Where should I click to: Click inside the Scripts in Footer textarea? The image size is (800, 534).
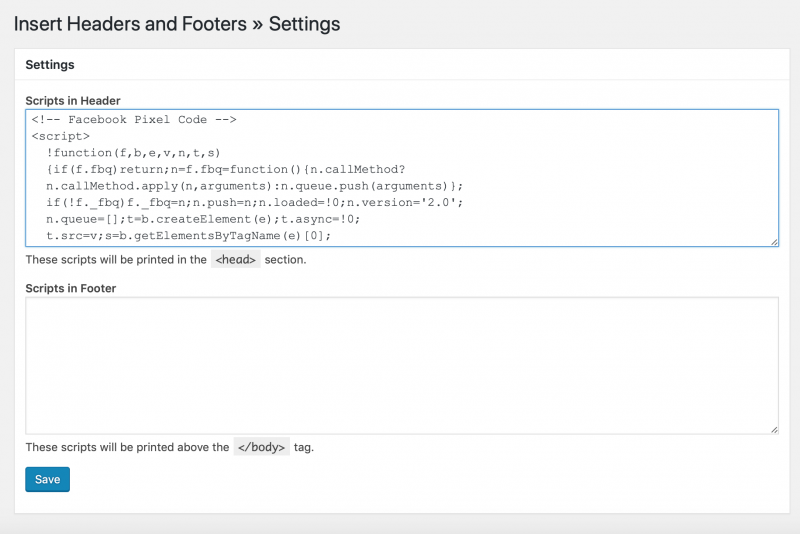[402, 366]
